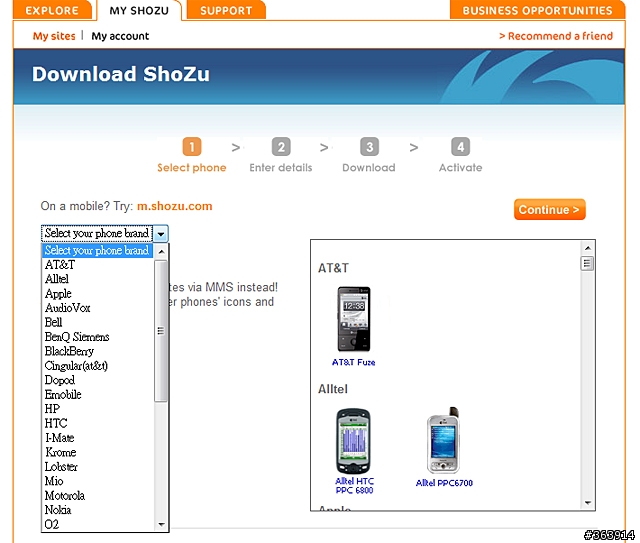Click the Download step label
The height and width of the screenshot is (543, 640).
[369, 167]
